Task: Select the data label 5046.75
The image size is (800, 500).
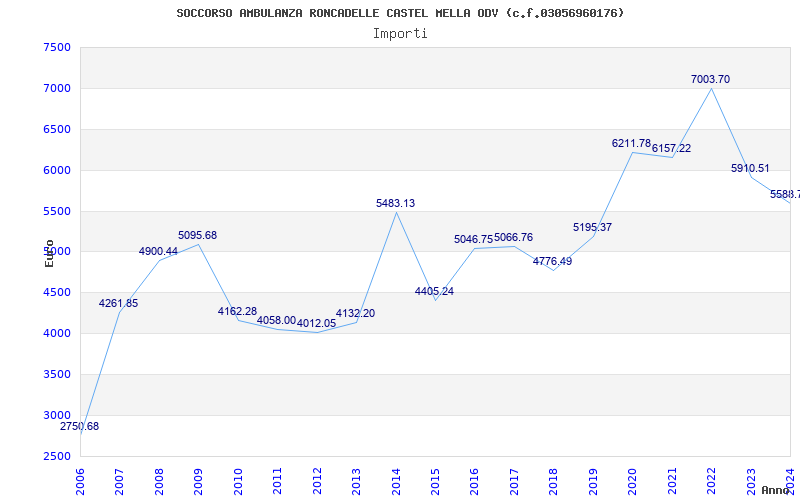Action: (x=473, y=240)
